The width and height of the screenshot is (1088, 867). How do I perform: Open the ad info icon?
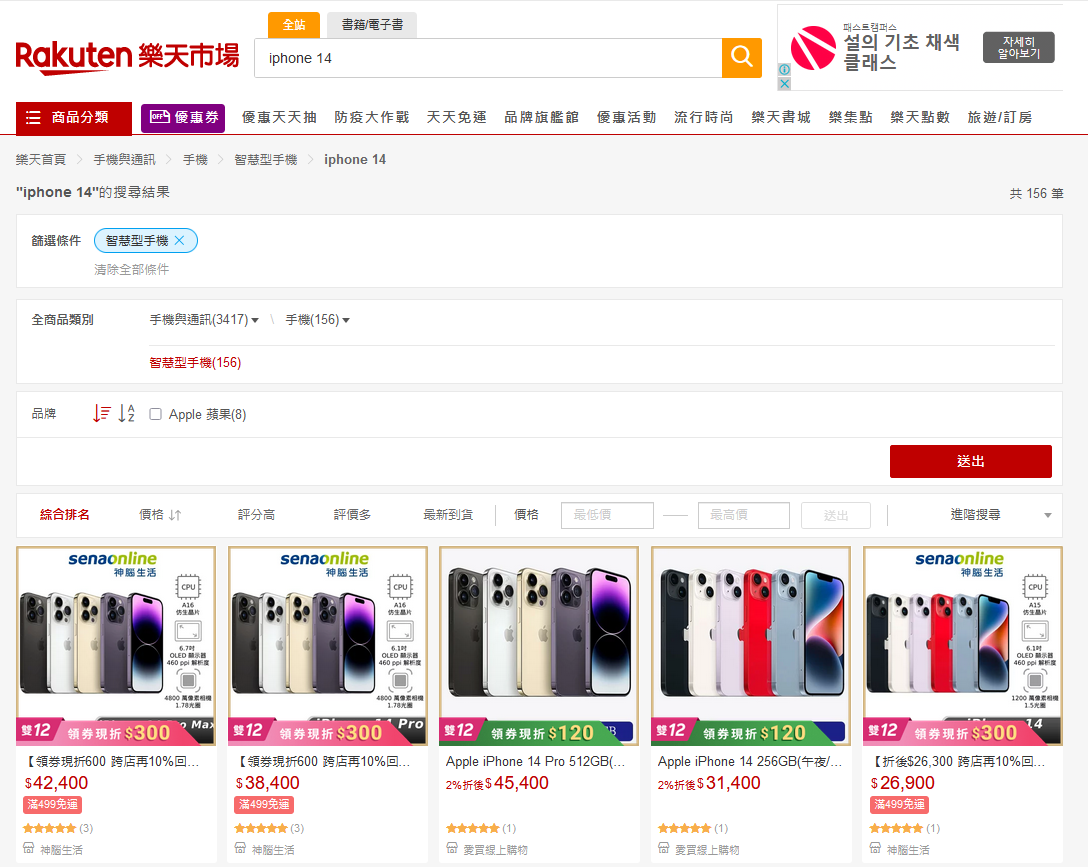pyautogui.click(x=784, y=69)
